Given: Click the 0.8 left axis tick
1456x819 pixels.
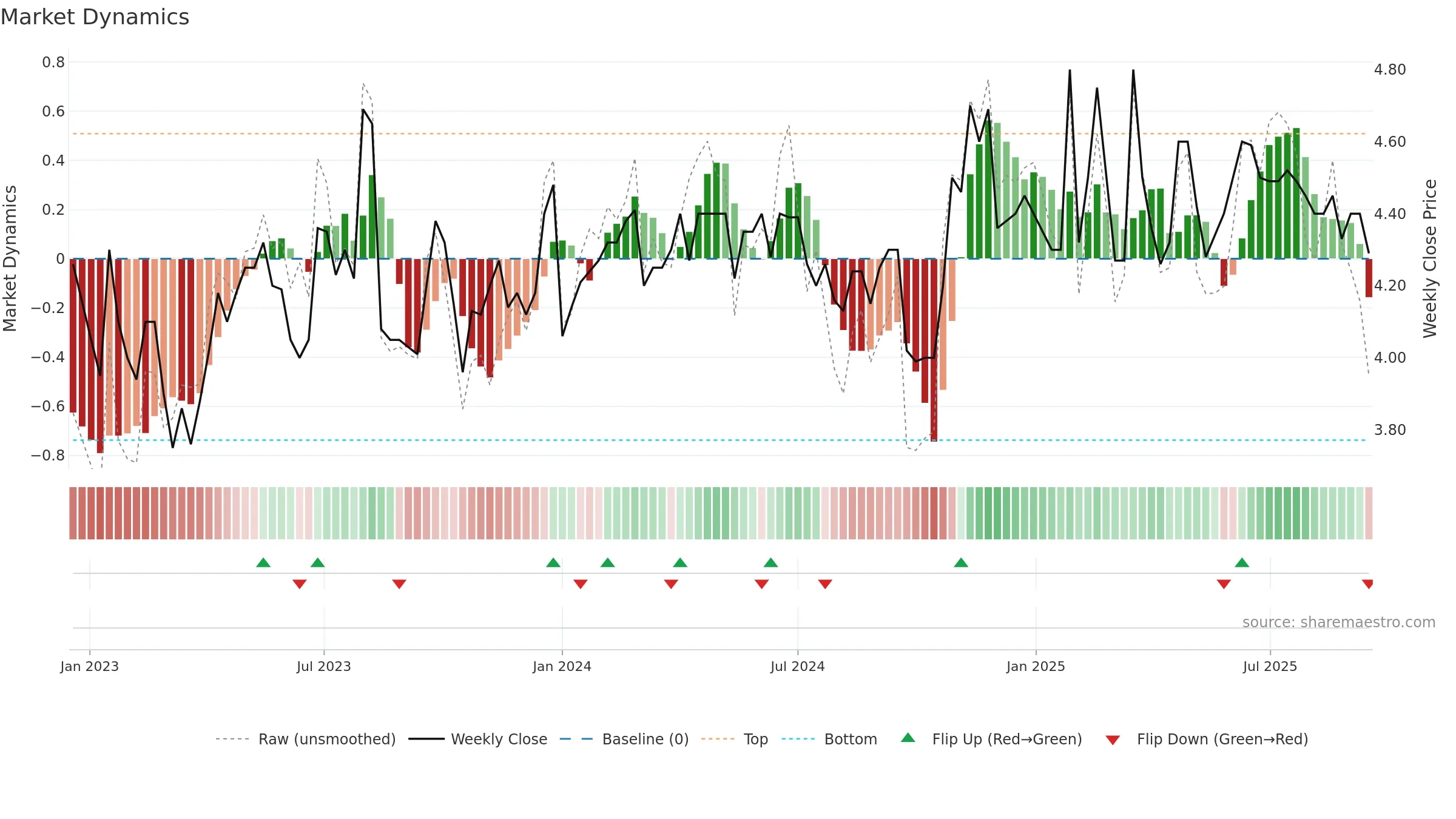Looking at the screenshot, I should click(53, 62).
